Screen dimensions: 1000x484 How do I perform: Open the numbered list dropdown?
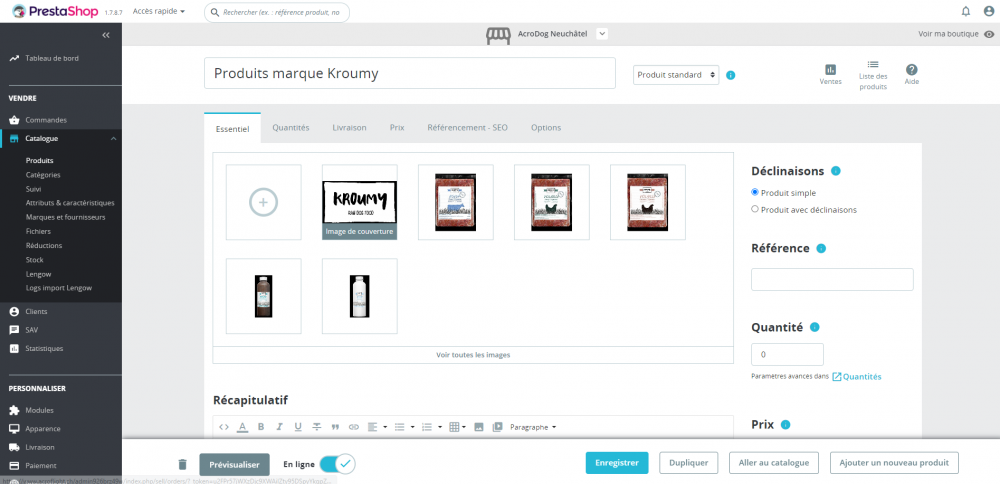coord(432,427)
